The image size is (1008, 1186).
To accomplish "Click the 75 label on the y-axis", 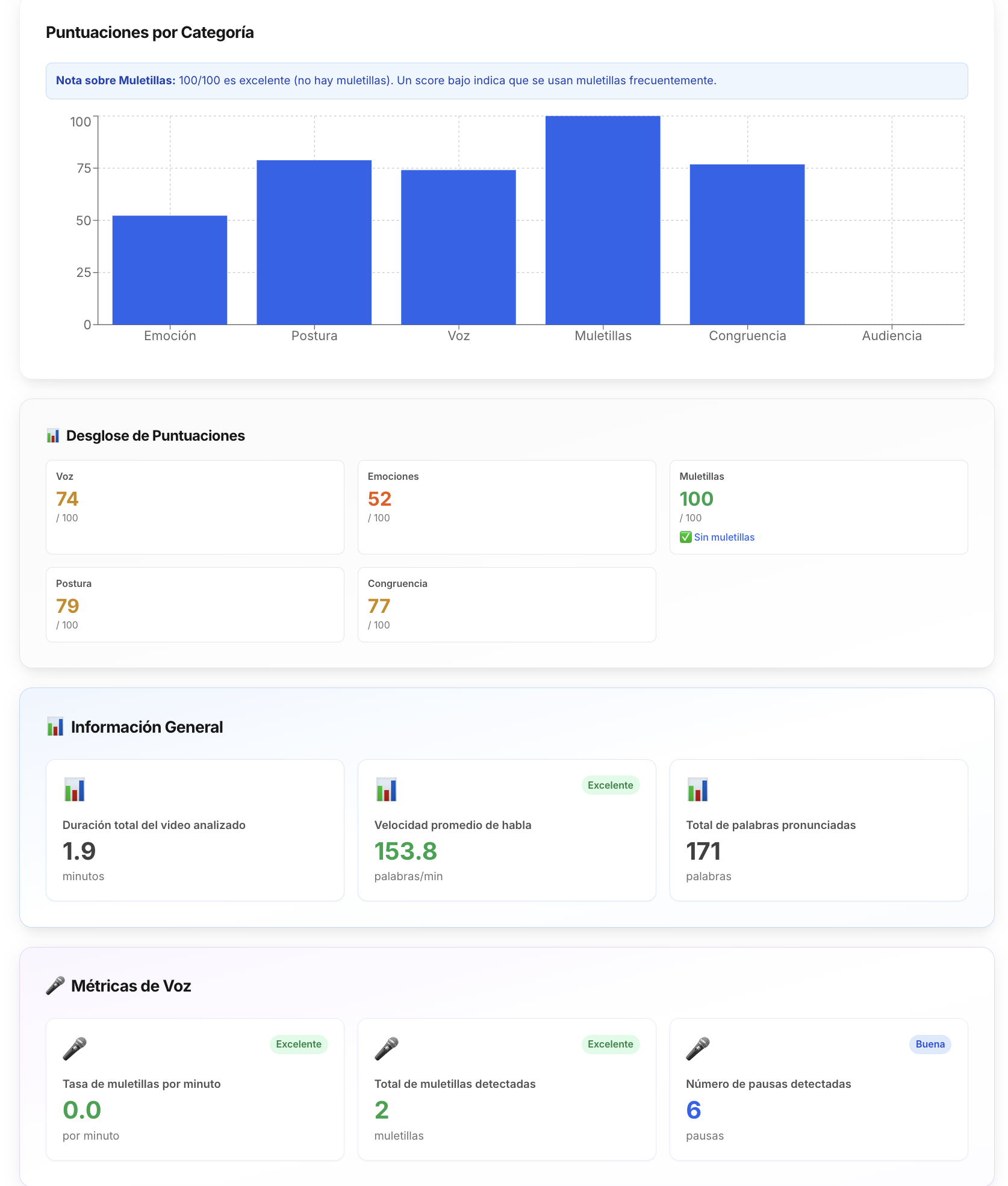I will point(84,169).
